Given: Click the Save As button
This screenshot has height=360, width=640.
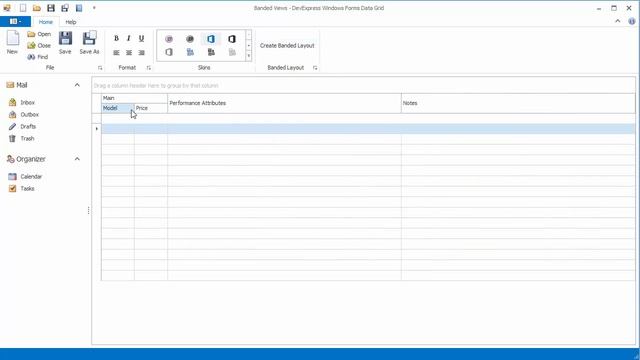Looking at the screenshot, I should [x=89, y=42].
